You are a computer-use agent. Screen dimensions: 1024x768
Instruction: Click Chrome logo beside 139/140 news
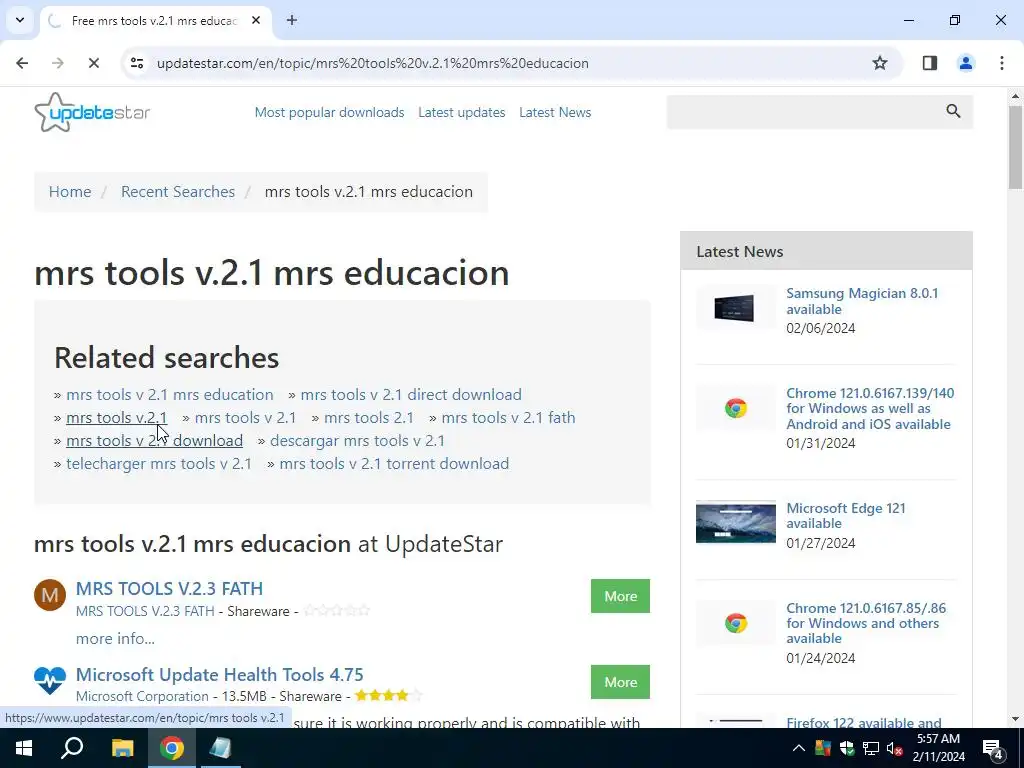coord(735,408)
